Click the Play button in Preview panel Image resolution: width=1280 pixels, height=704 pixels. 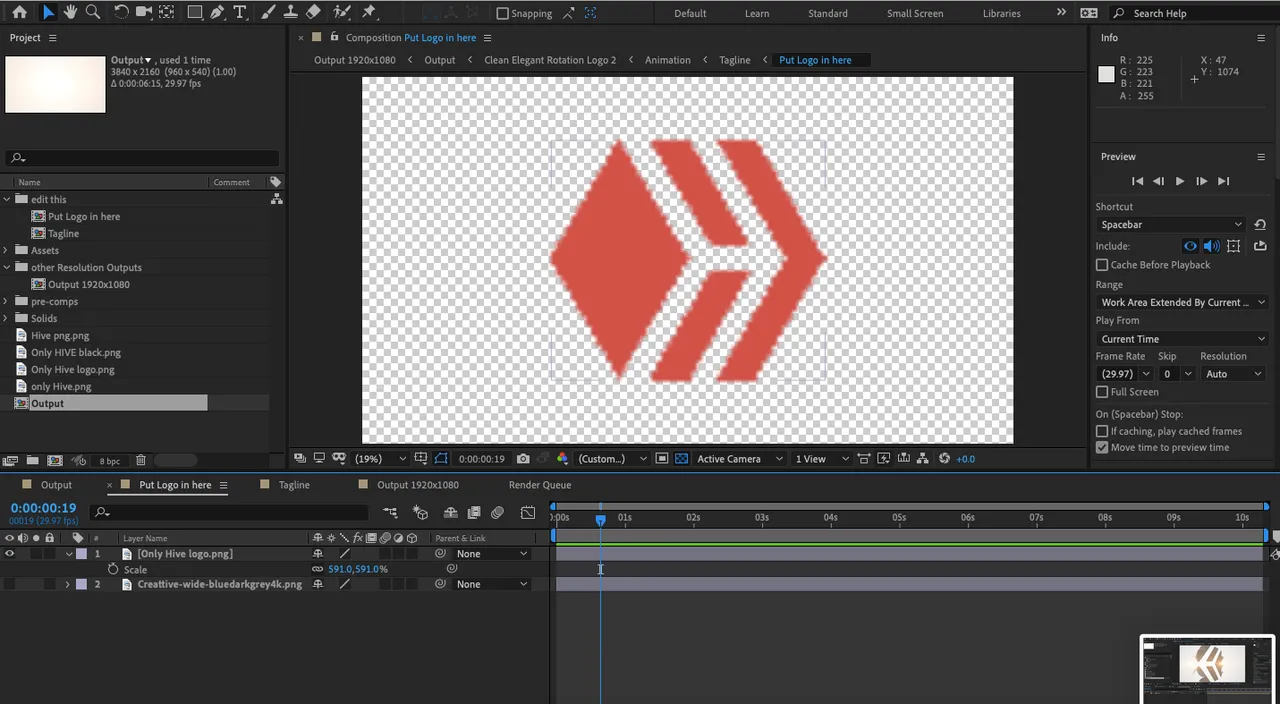tap(1180, 181)
